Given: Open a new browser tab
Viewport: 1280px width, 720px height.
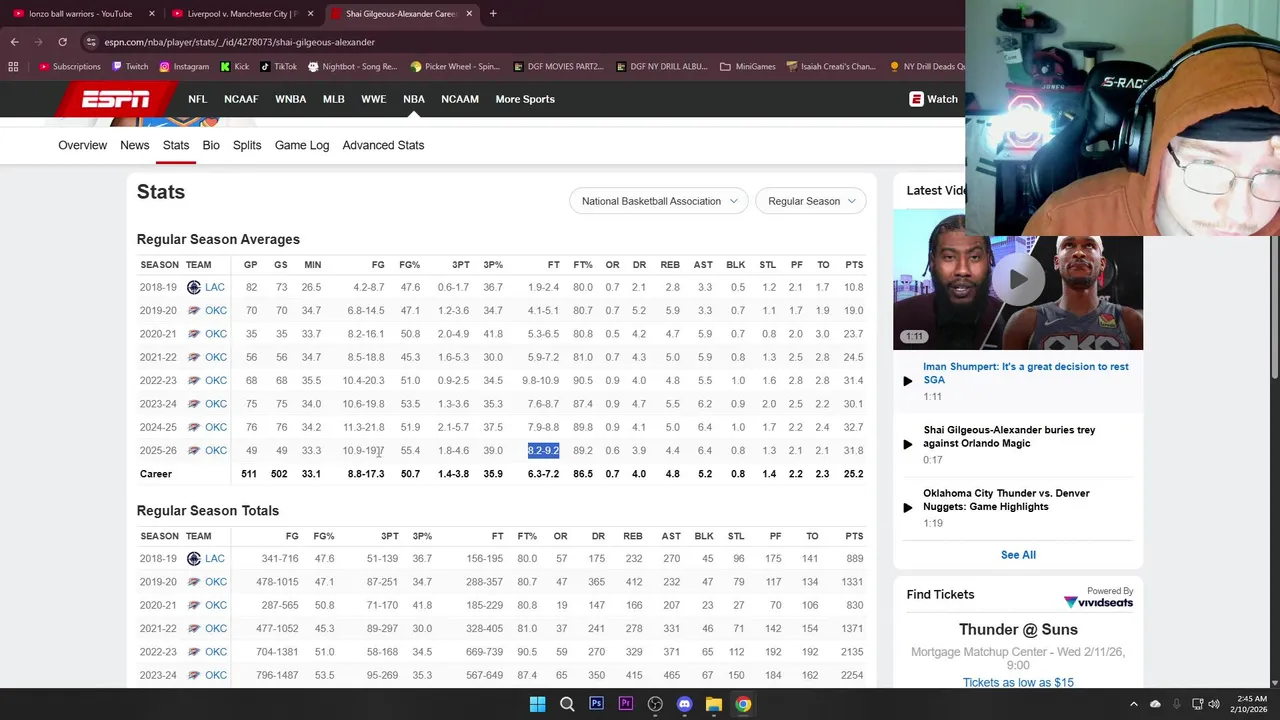Looking at the screenshot, I should click(x=493, y=14).
